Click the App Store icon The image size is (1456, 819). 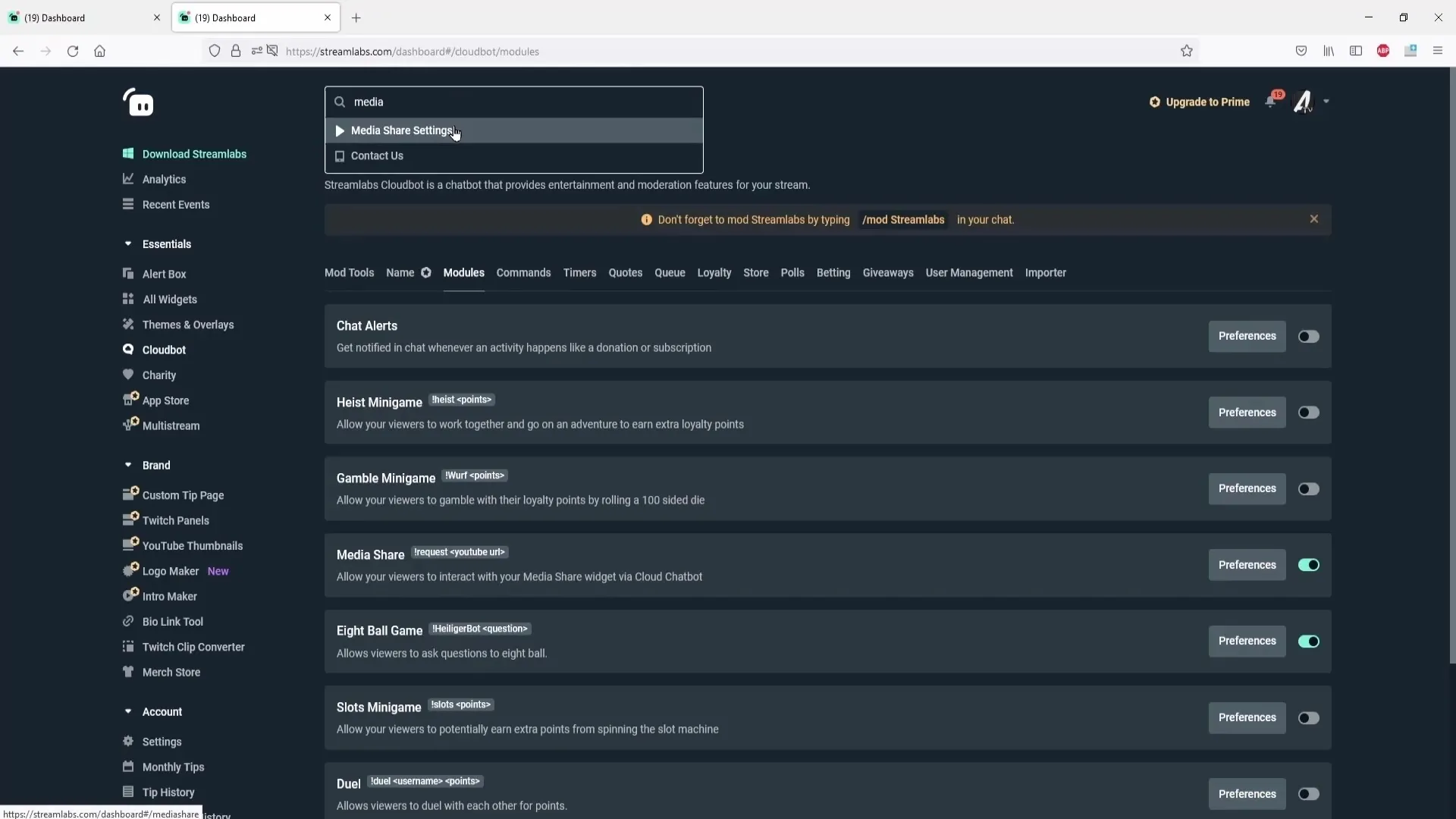[x=130, y=399]
